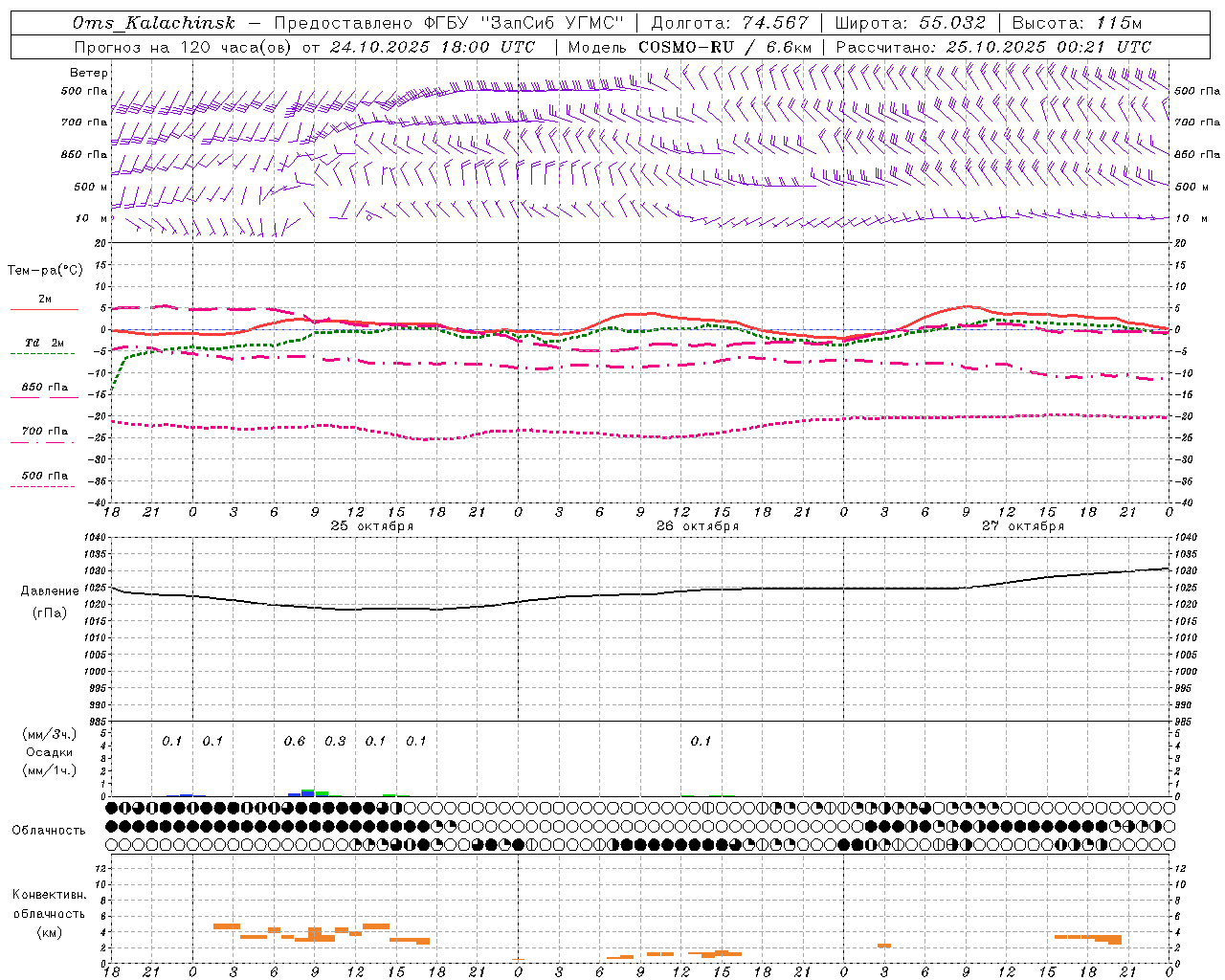Image resolution: width=1225 pixels, height=980 pixels.
Task: Select the ФГБУ "ЗапСиб УГМС" provider text
Action: (523, 23)
